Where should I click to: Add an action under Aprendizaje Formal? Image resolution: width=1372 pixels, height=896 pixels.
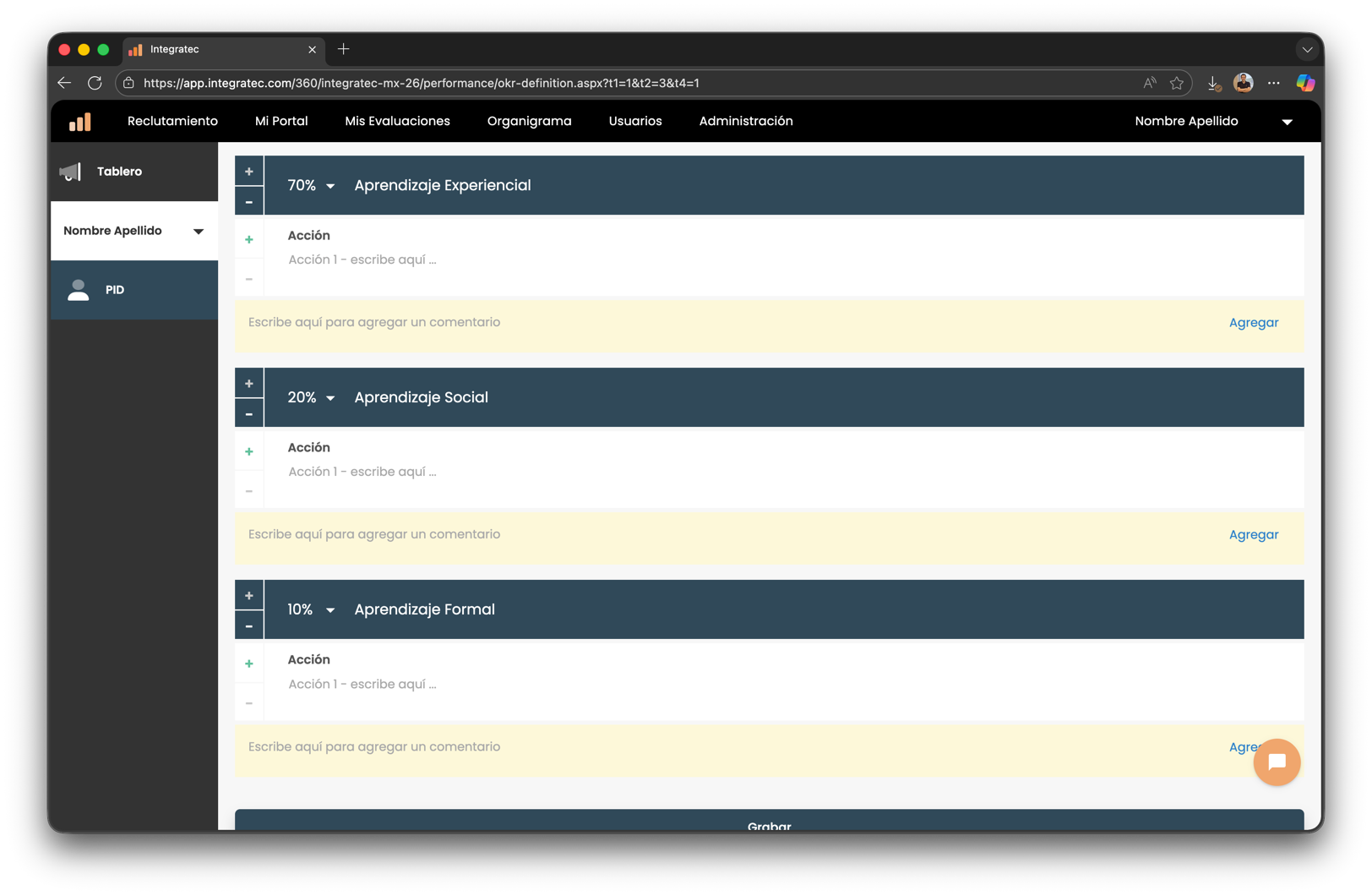pos(249,664)
